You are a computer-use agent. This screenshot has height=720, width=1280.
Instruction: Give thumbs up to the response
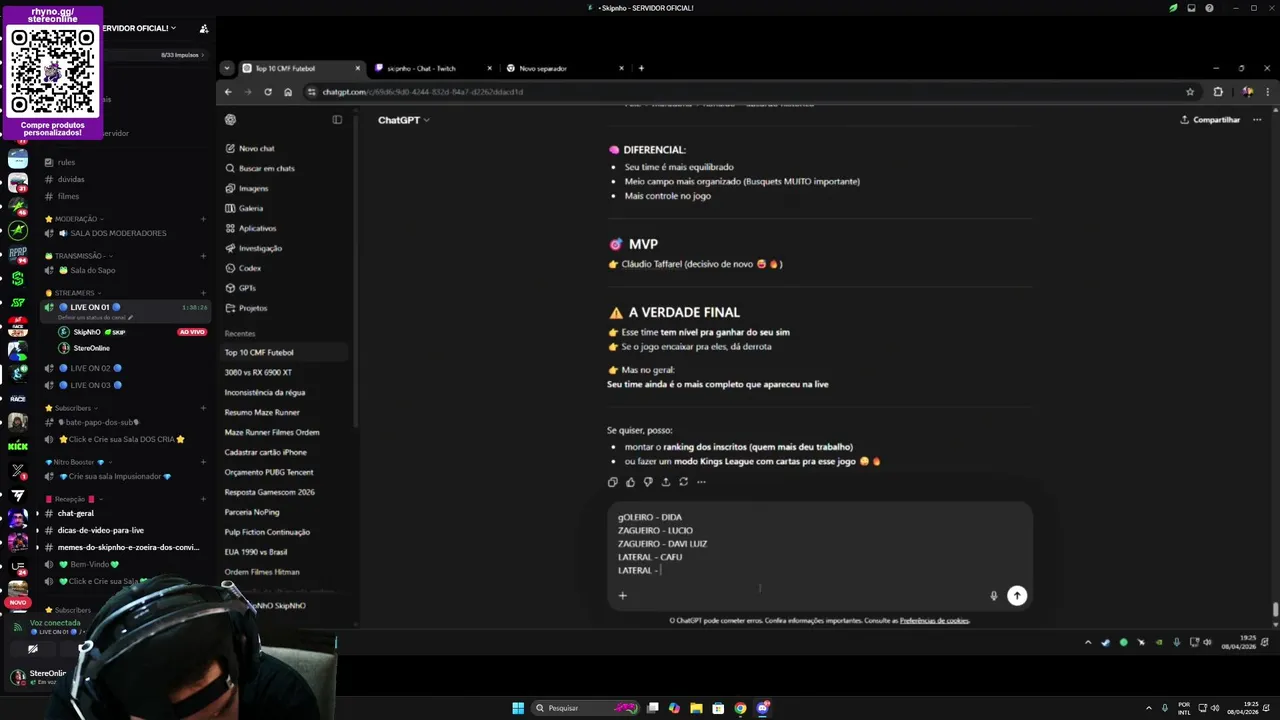(x=630, y=482)
